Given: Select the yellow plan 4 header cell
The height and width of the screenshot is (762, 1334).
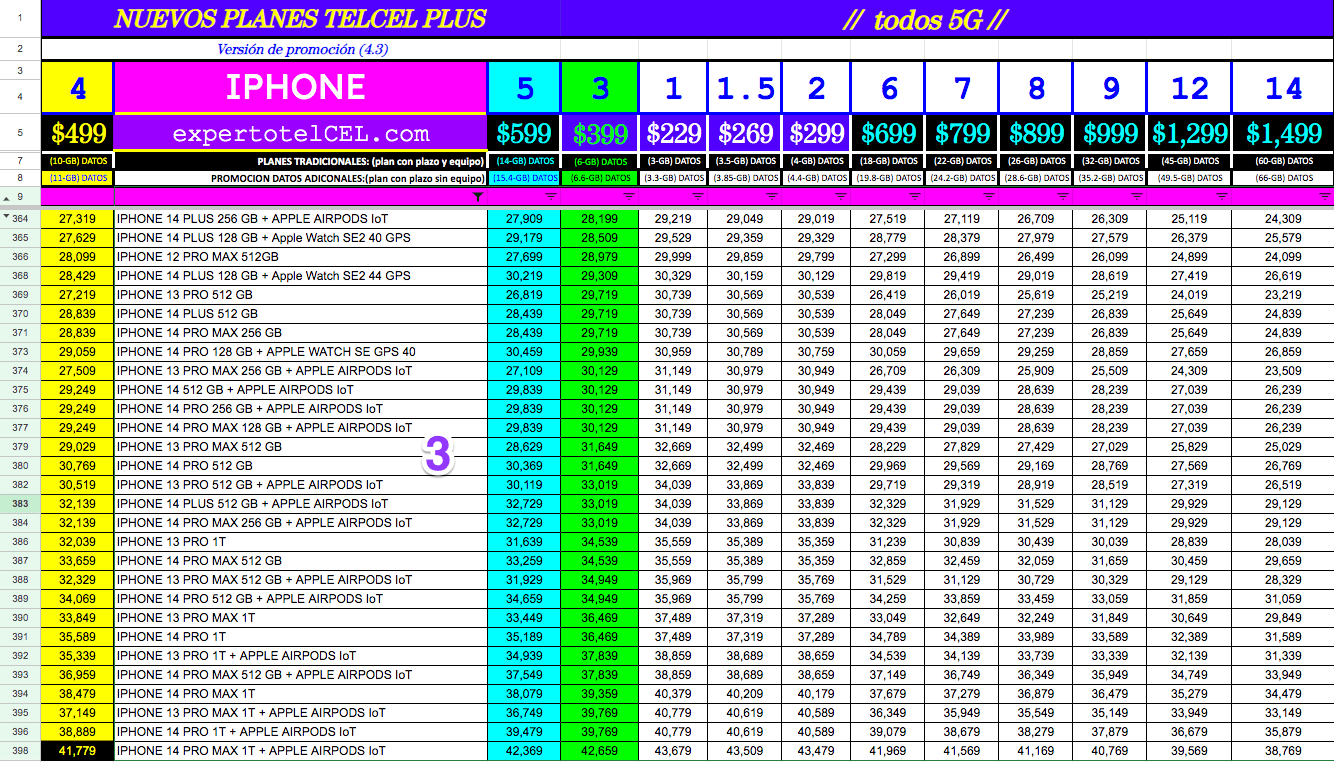Looking at the screenshot, I should (78, 87).
